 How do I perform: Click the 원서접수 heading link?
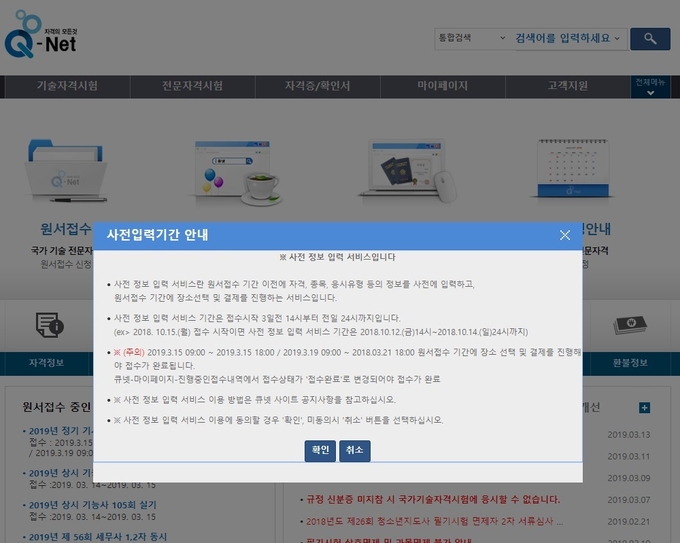[x=66, y=229]
